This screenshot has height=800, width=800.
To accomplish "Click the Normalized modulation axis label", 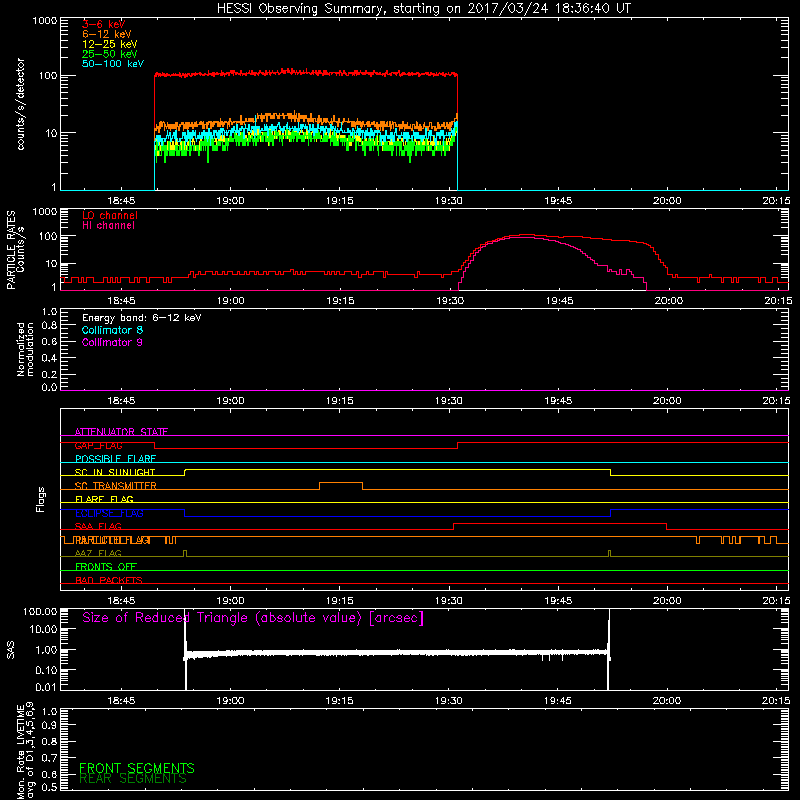I will pos(25,349).
